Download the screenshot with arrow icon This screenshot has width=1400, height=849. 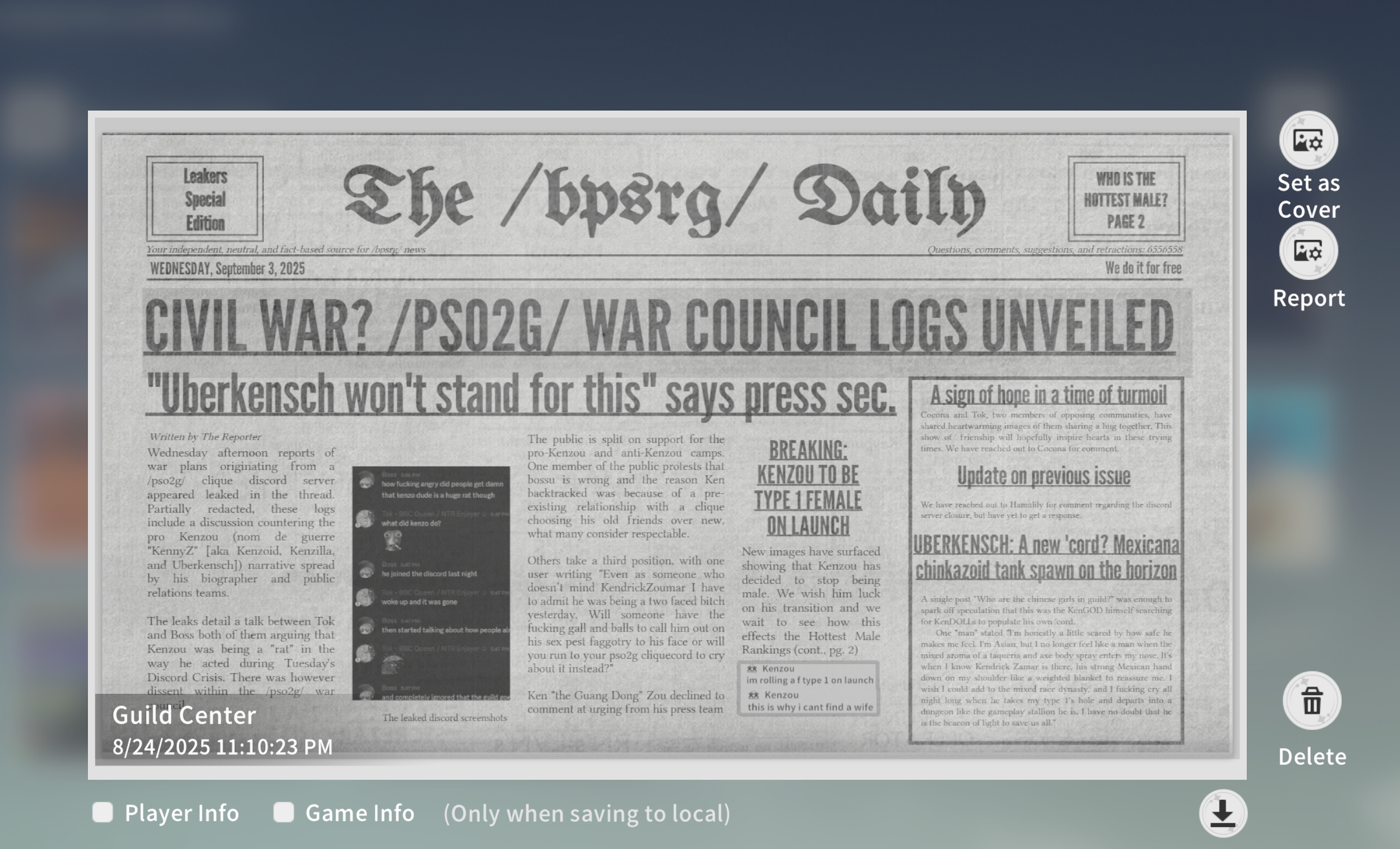[1222, 813]
